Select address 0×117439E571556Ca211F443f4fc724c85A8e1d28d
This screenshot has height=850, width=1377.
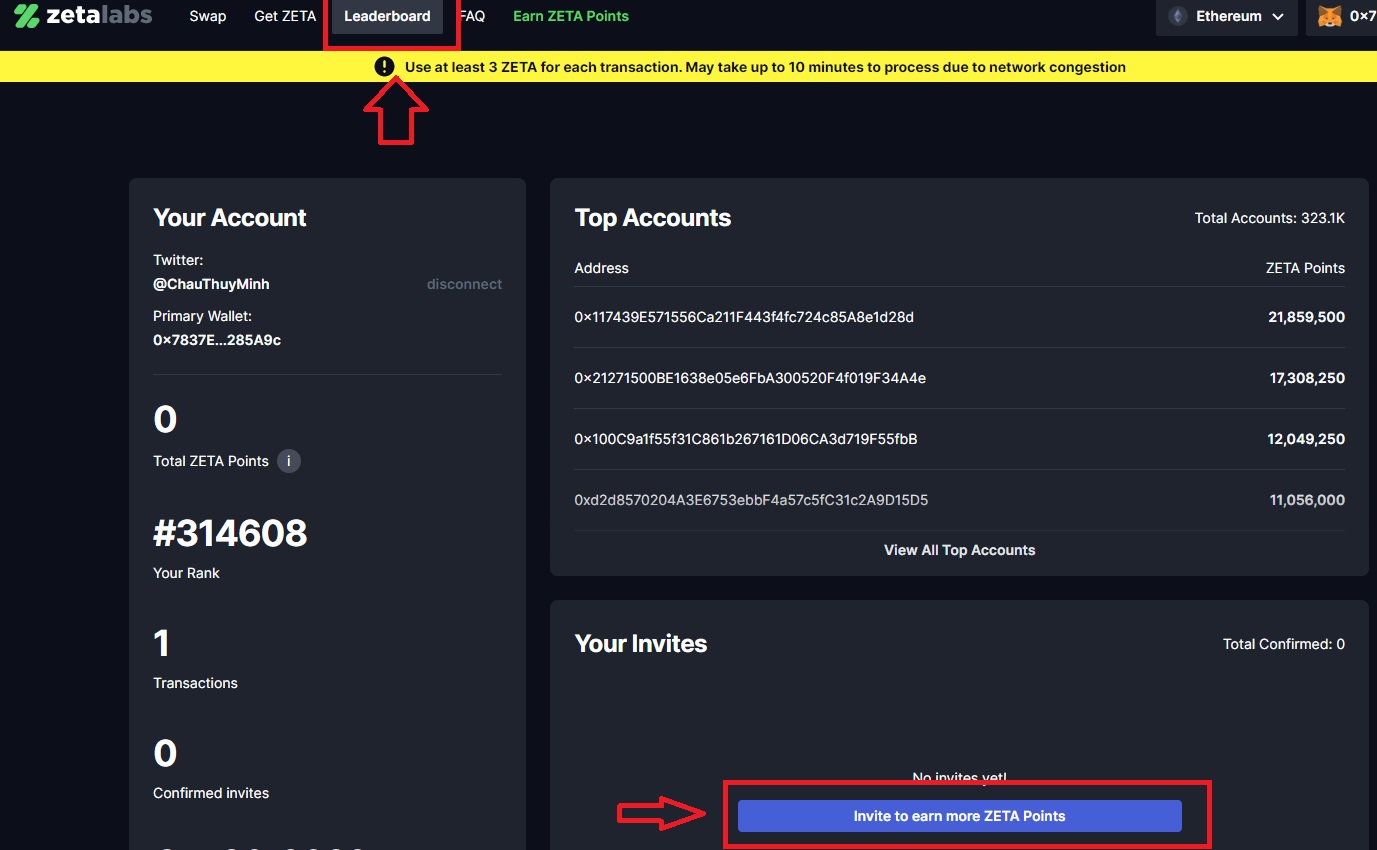pyautogui.click(x=744, y=317)
